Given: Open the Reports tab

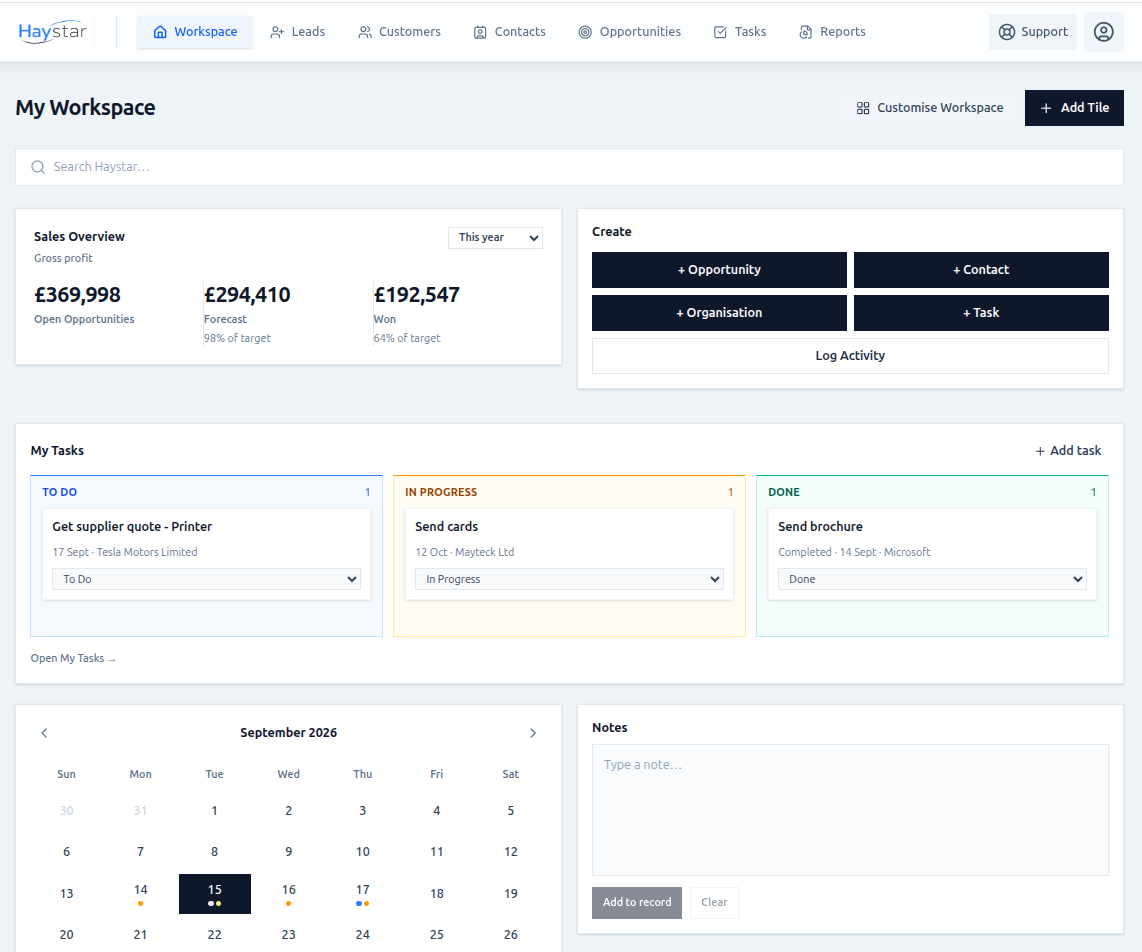Looking at the screenshot, I should pos(832,32).
